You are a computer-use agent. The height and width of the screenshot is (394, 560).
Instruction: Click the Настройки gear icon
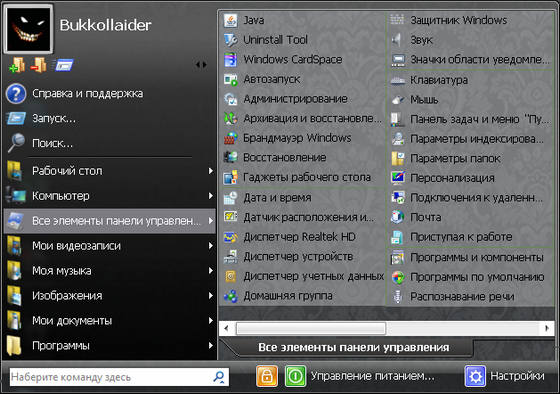(475, 376)
